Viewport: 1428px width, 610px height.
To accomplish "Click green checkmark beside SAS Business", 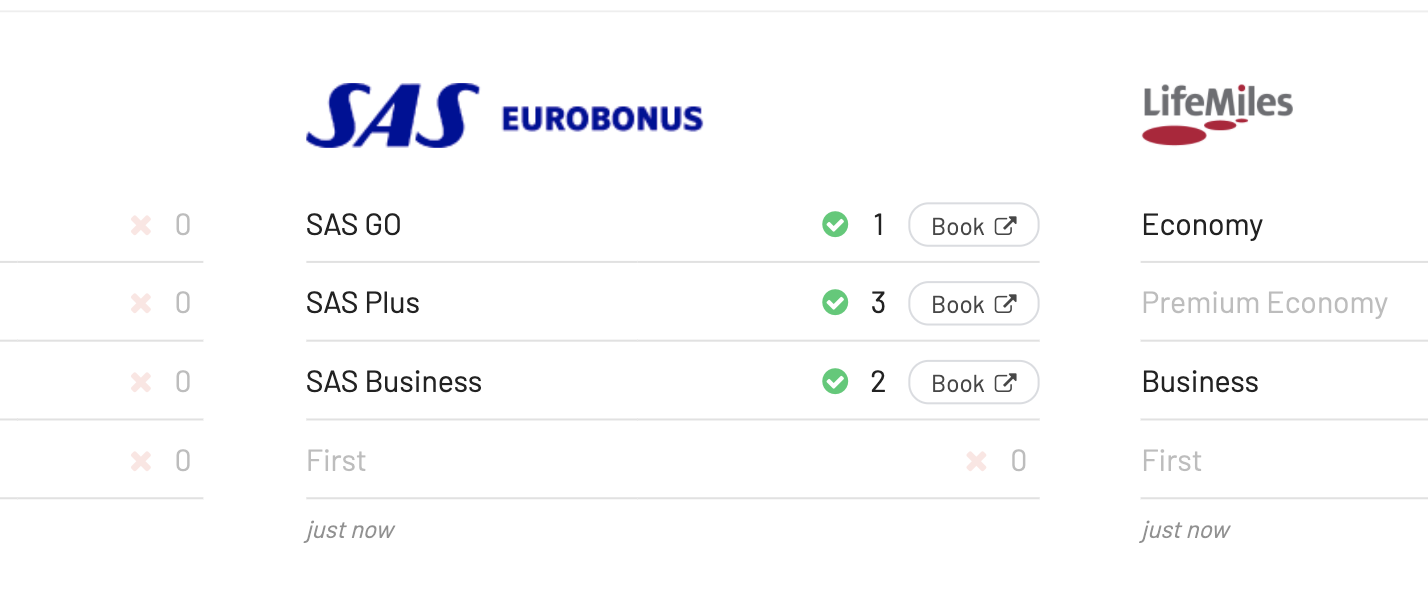I will coord(835,382).
